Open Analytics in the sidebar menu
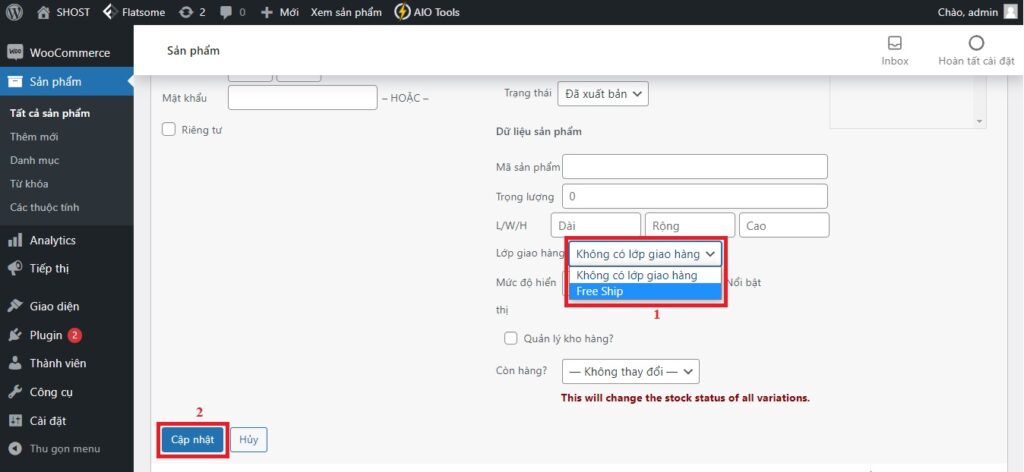1024x472 pixels. click(x=52, y=240)
